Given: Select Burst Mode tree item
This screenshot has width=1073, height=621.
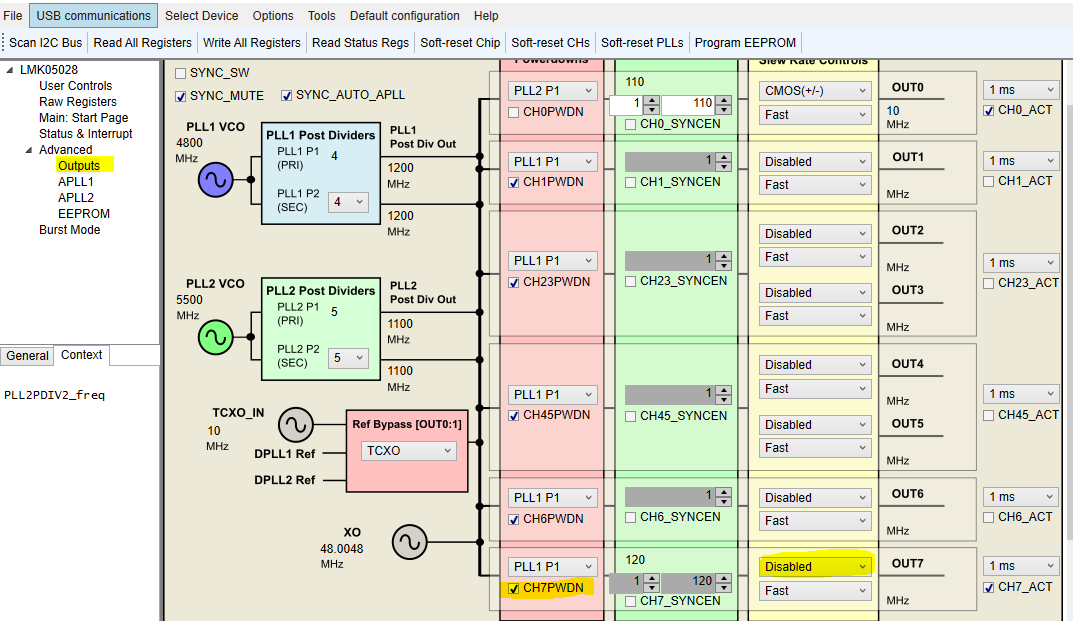Looking at the screenshot, I should [69, 229].
